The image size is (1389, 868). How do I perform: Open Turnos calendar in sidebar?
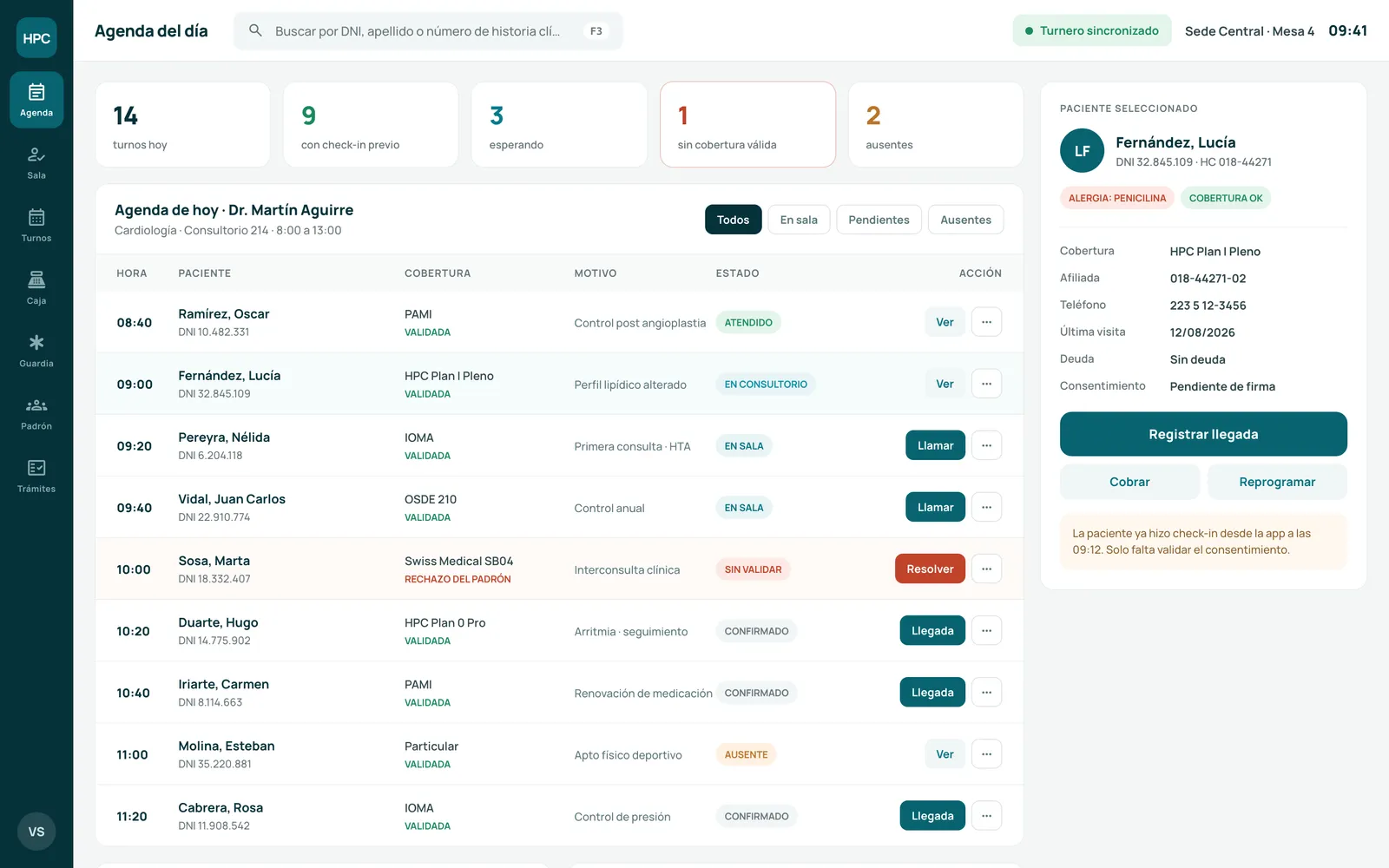[x=36, y=225]
